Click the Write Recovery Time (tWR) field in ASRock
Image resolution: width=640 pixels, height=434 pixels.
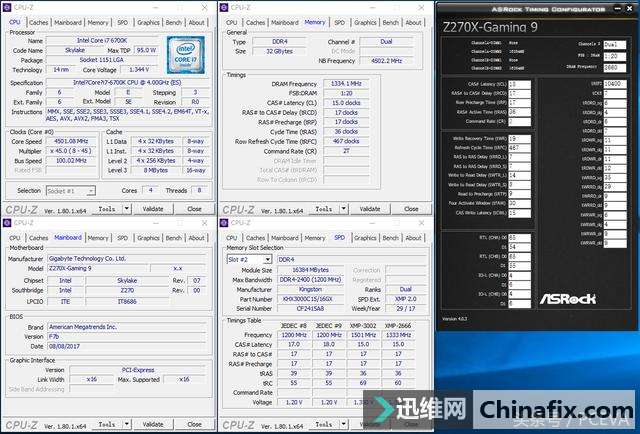point(519,138)
